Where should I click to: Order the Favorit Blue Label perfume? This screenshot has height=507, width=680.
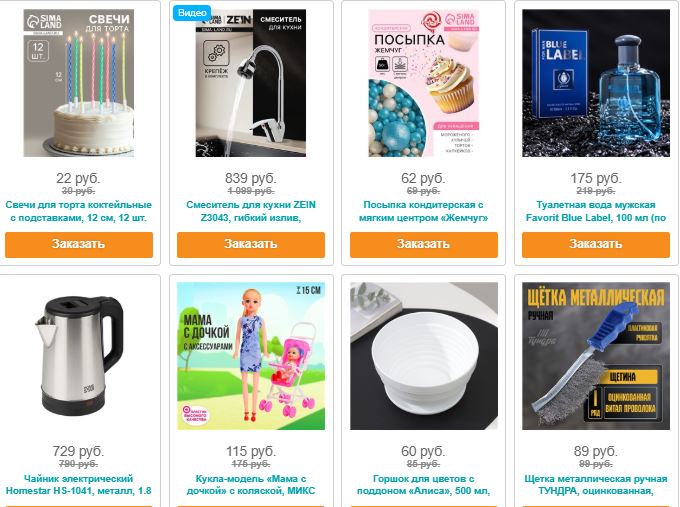click(x=596, y=245)
